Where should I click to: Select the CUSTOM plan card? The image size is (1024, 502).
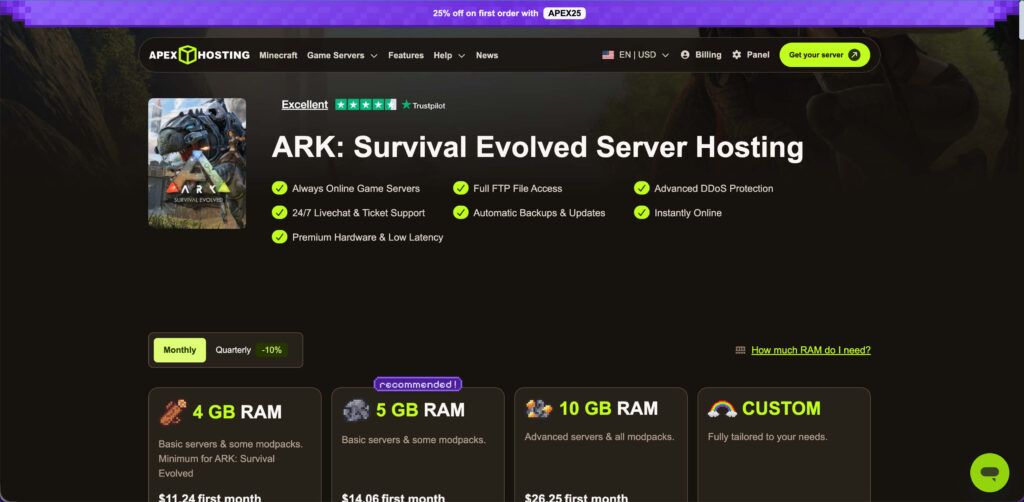(784, 445)
